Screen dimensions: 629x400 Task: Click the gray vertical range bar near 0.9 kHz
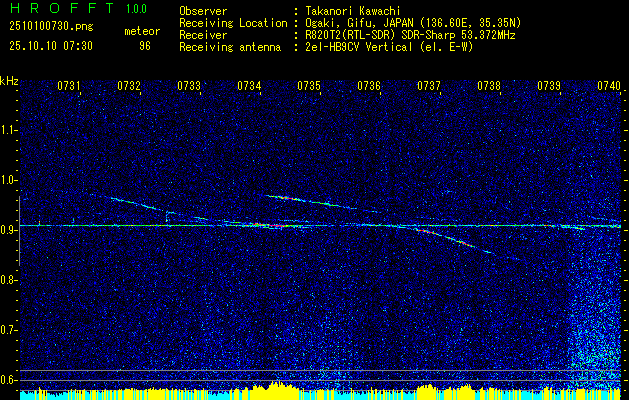tap(19, 231)
